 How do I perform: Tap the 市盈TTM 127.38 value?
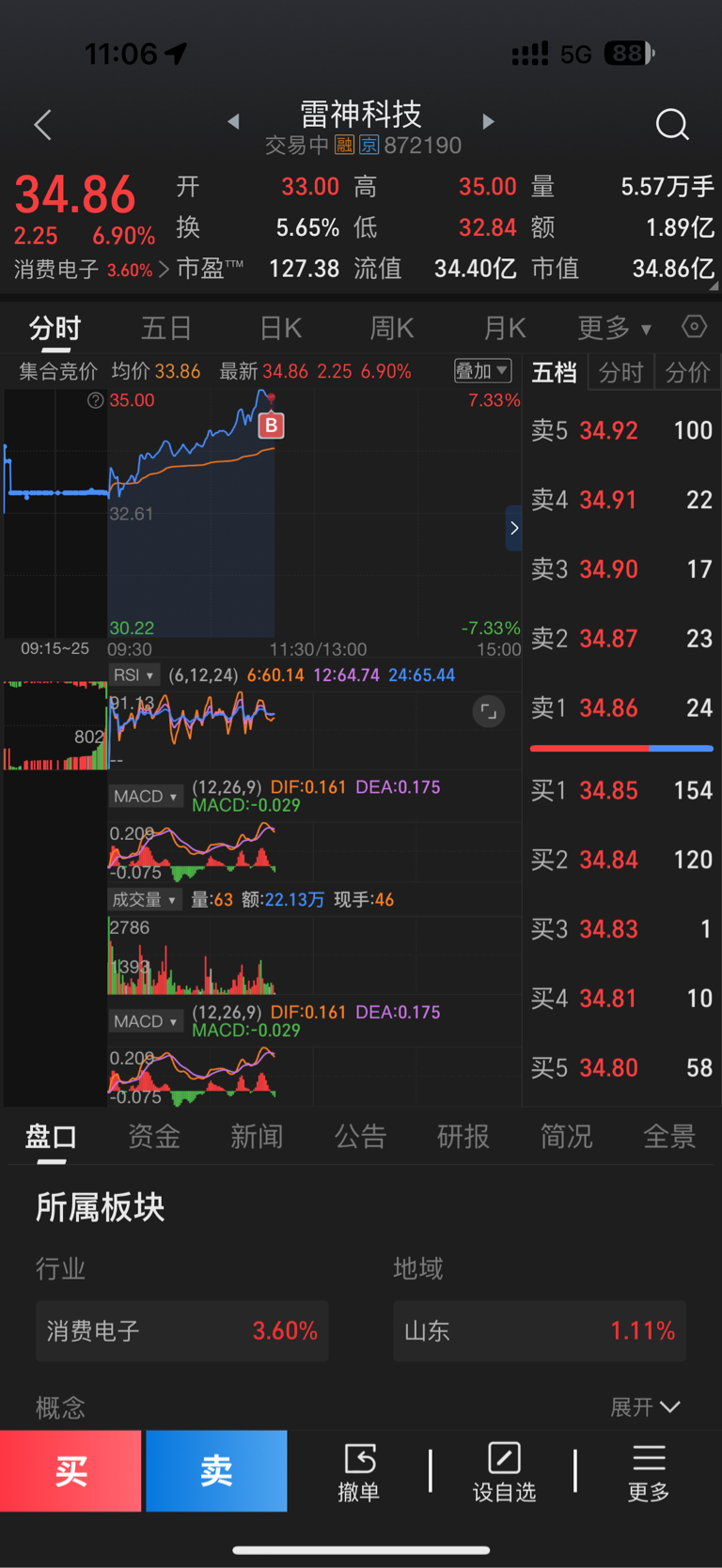(x=304, y=269)
